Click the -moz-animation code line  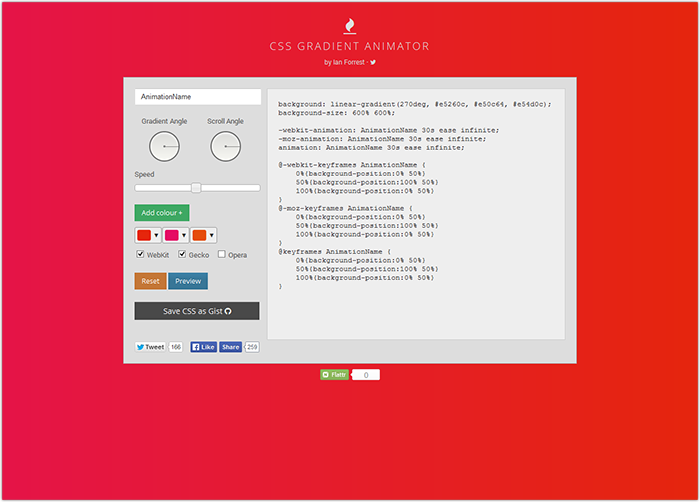(382, 139)
